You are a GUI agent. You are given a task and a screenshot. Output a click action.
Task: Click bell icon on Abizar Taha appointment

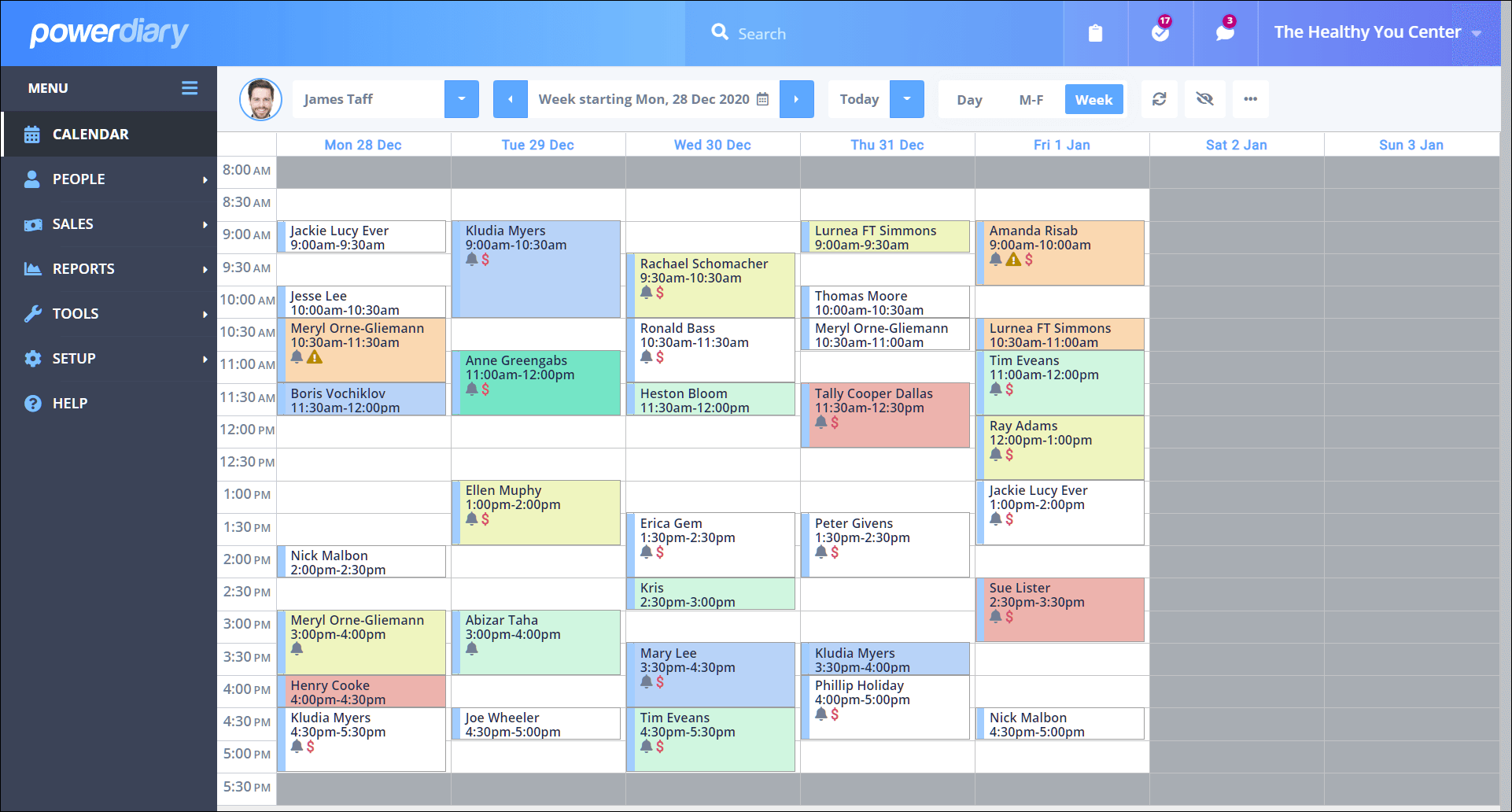point(472,648)
